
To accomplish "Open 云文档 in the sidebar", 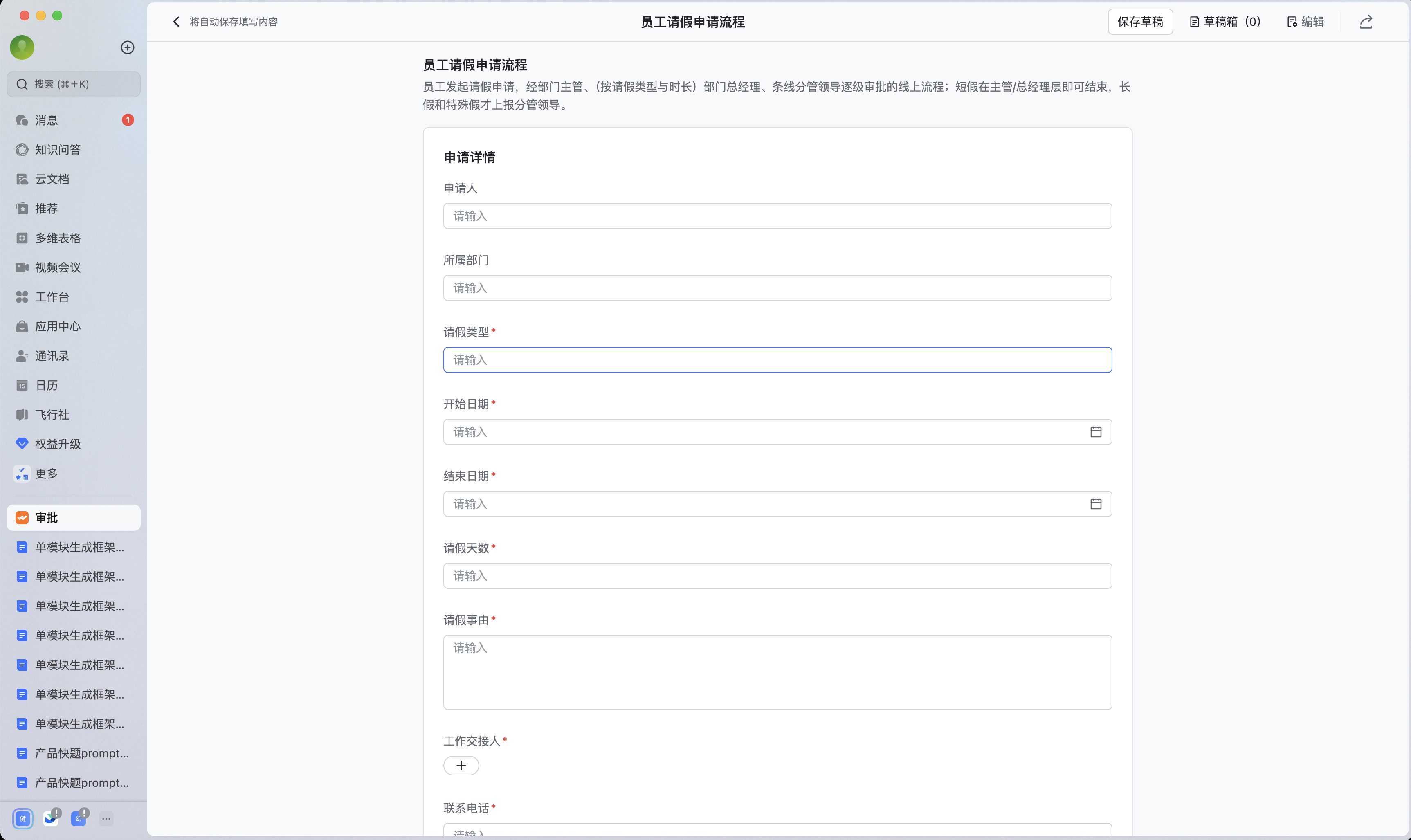I will pos(74,179).
